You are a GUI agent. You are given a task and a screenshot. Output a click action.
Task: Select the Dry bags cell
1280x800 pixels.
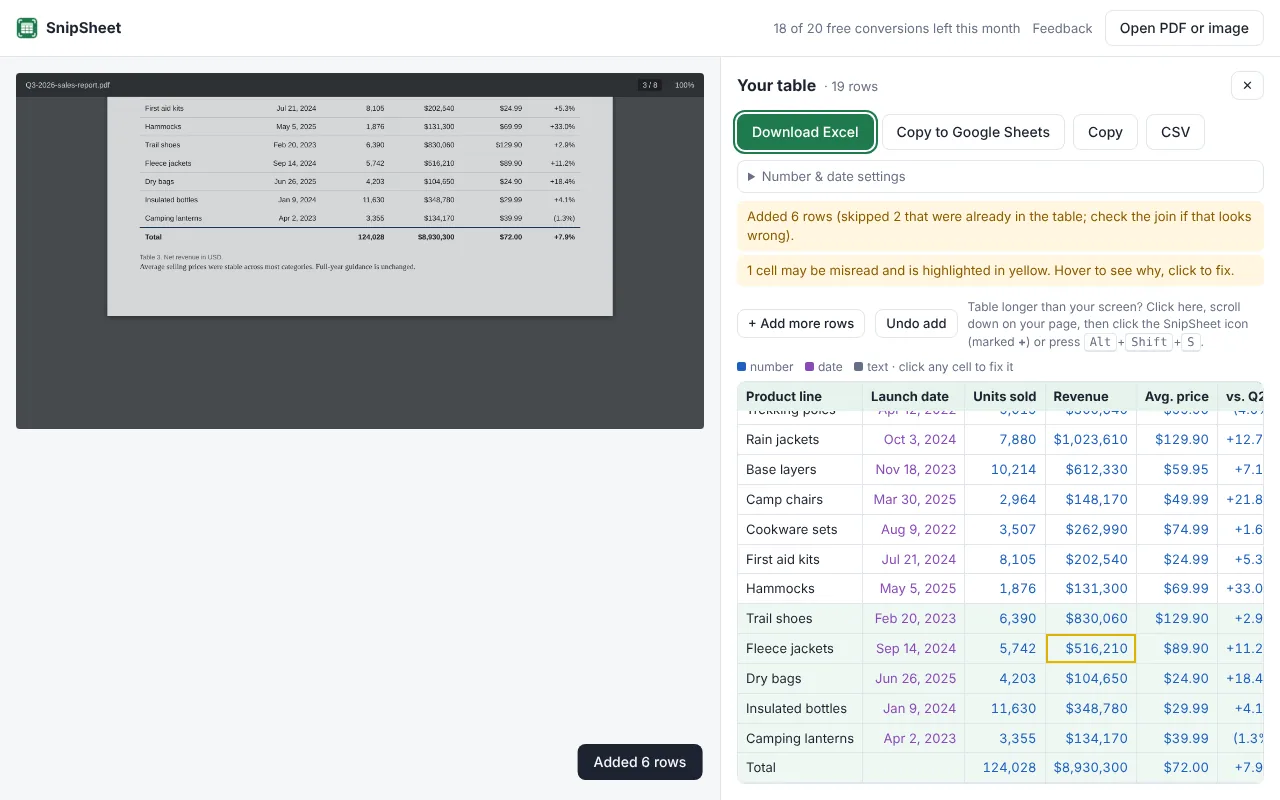(x=800, y=678)
